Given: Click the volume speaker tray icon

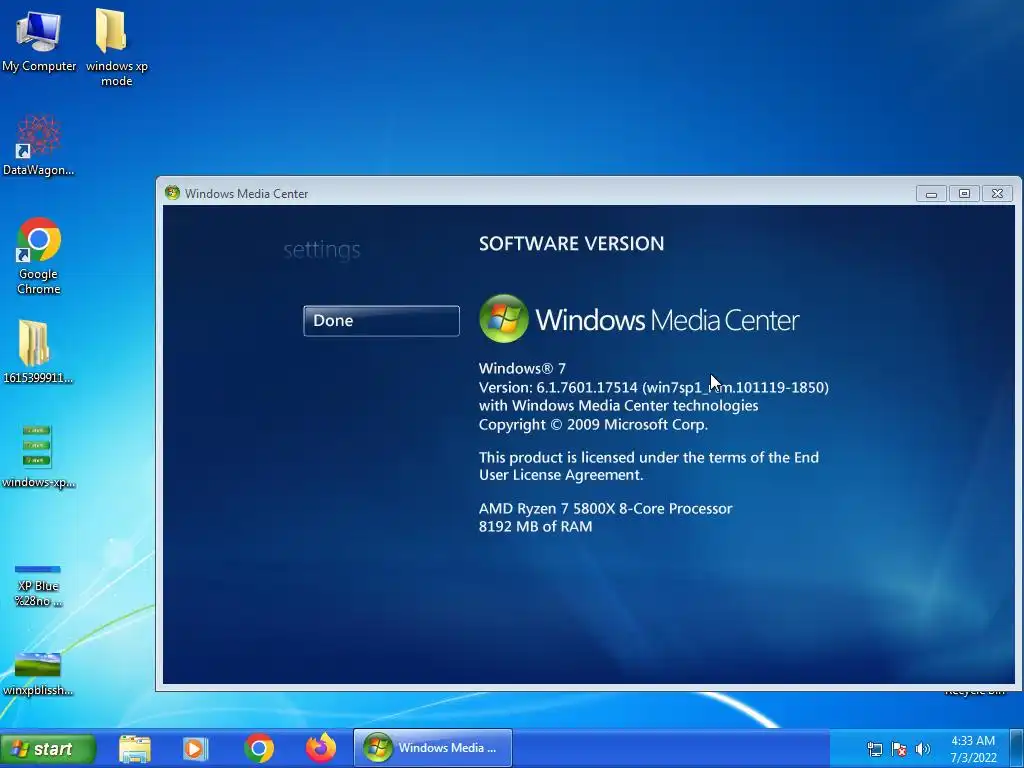Looking at the screenshot, I should click(922, 749).
